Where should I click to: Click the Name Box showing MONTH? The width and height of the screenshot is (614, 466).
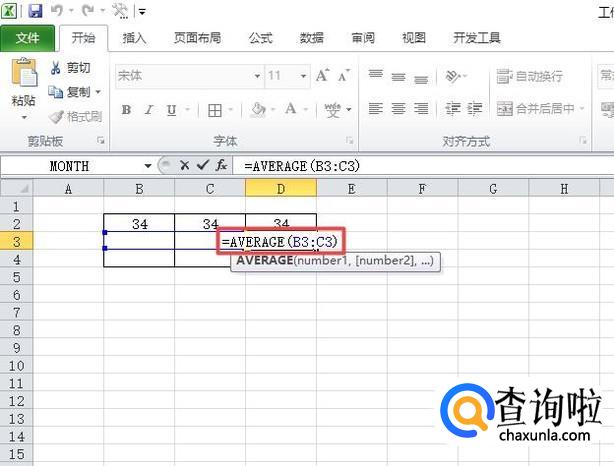(x=70, y=166)
